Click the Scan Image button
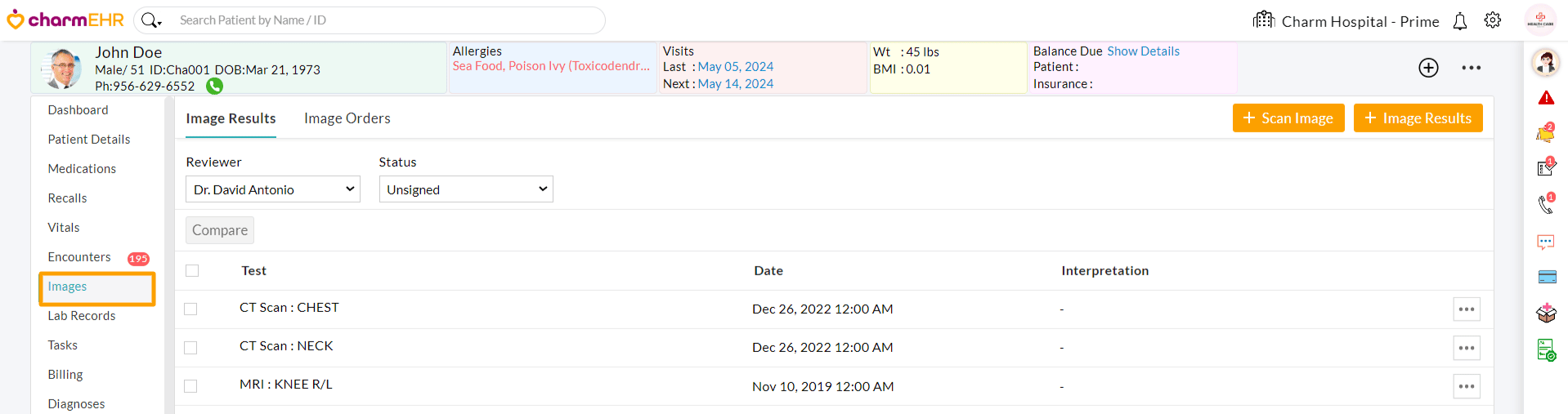 1288,118
